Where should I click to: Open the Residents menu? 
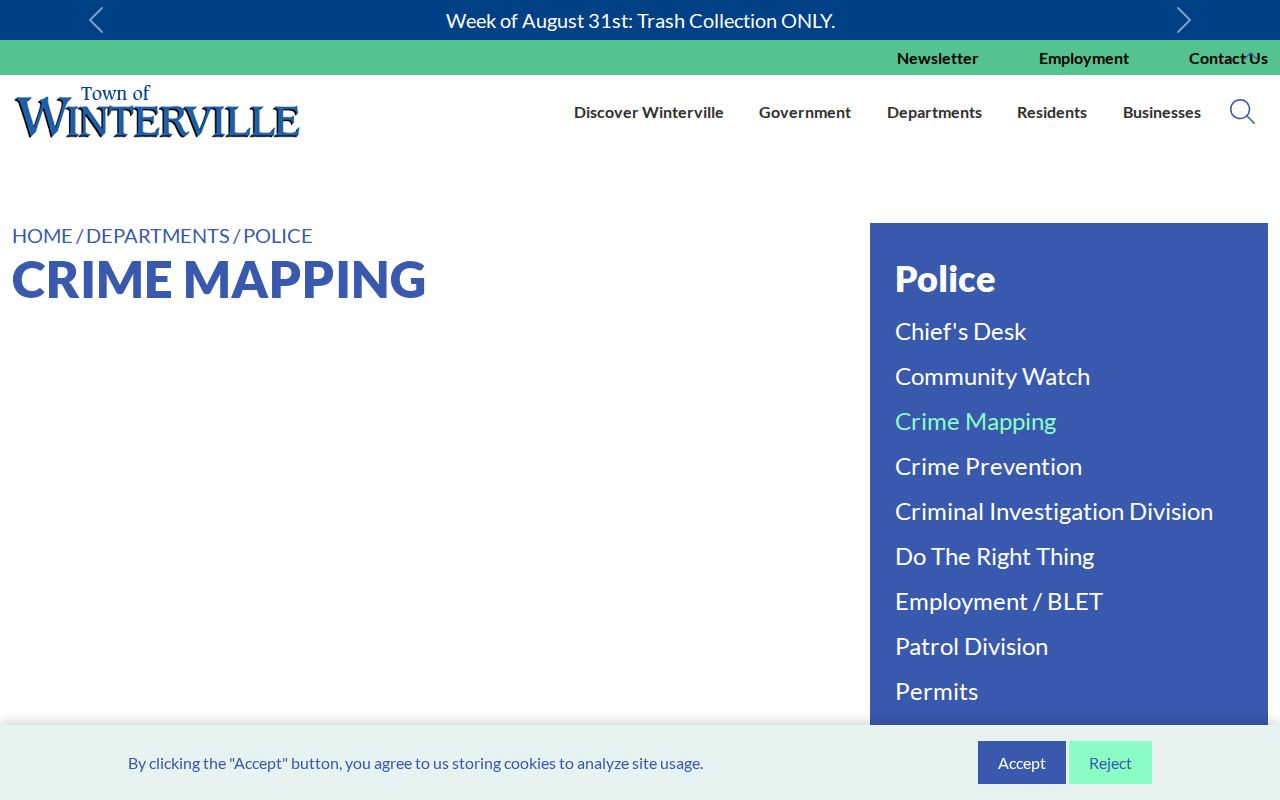coord(1052,113)
